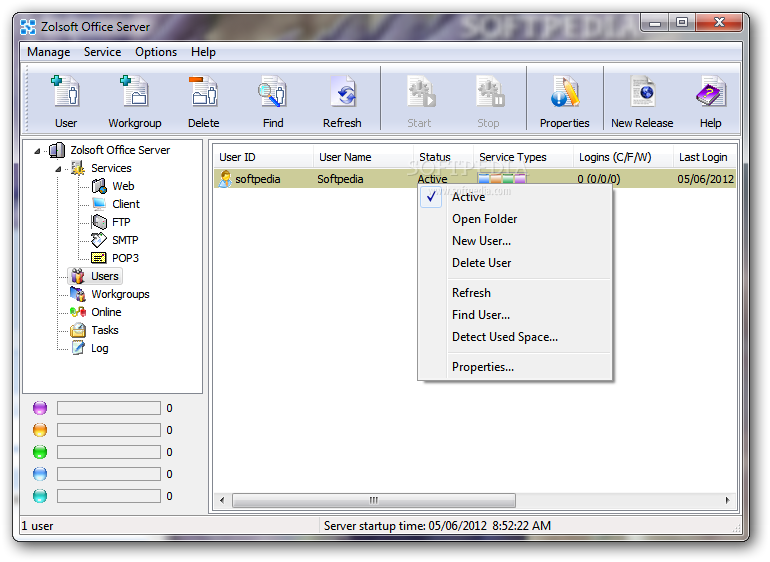Click the Delete toolbar icon
This screenshot has width=770, height=562.
203,91
